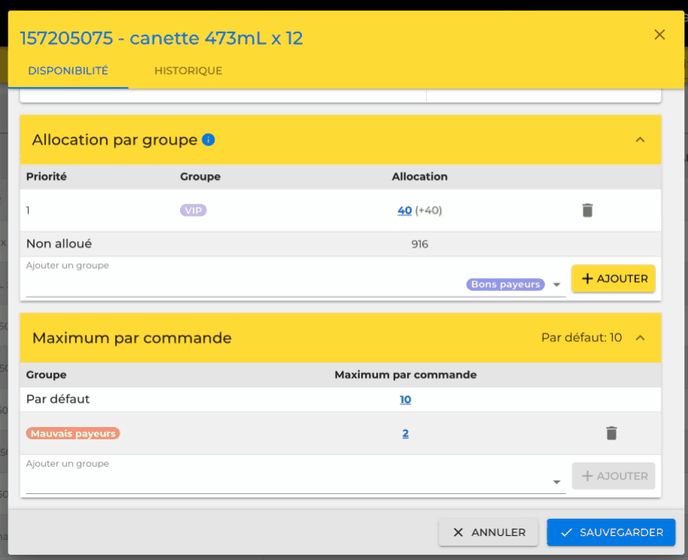Delete the Mauvais payeurs maximum row

click(611, 433)
